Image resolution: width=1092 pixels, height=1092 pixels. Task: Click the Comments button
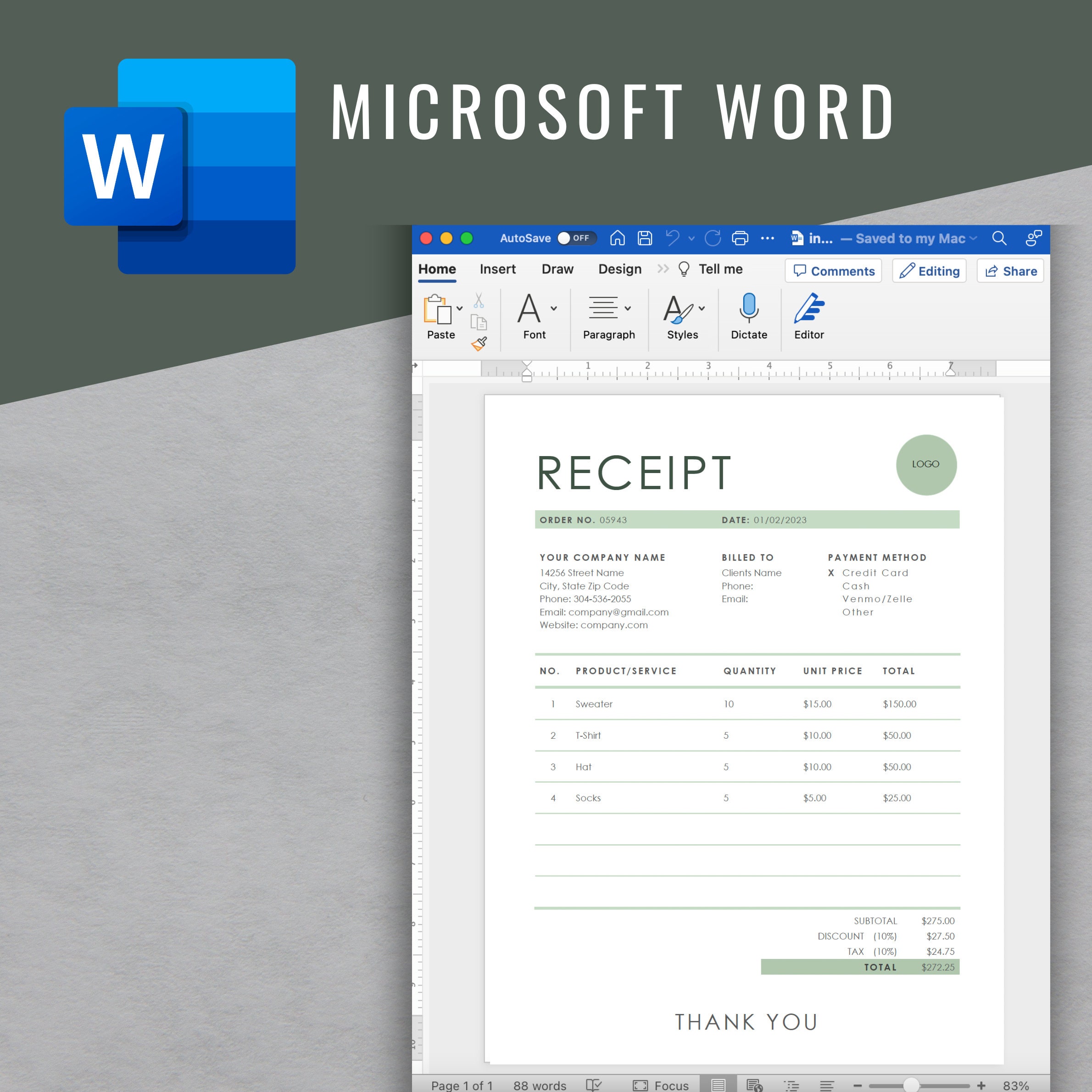pos(834,271)
